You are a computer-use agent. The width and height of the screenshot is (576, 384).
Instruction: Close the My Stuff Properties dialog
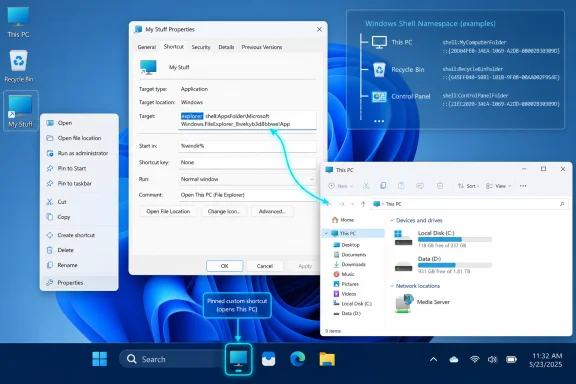tap(319, 29)
